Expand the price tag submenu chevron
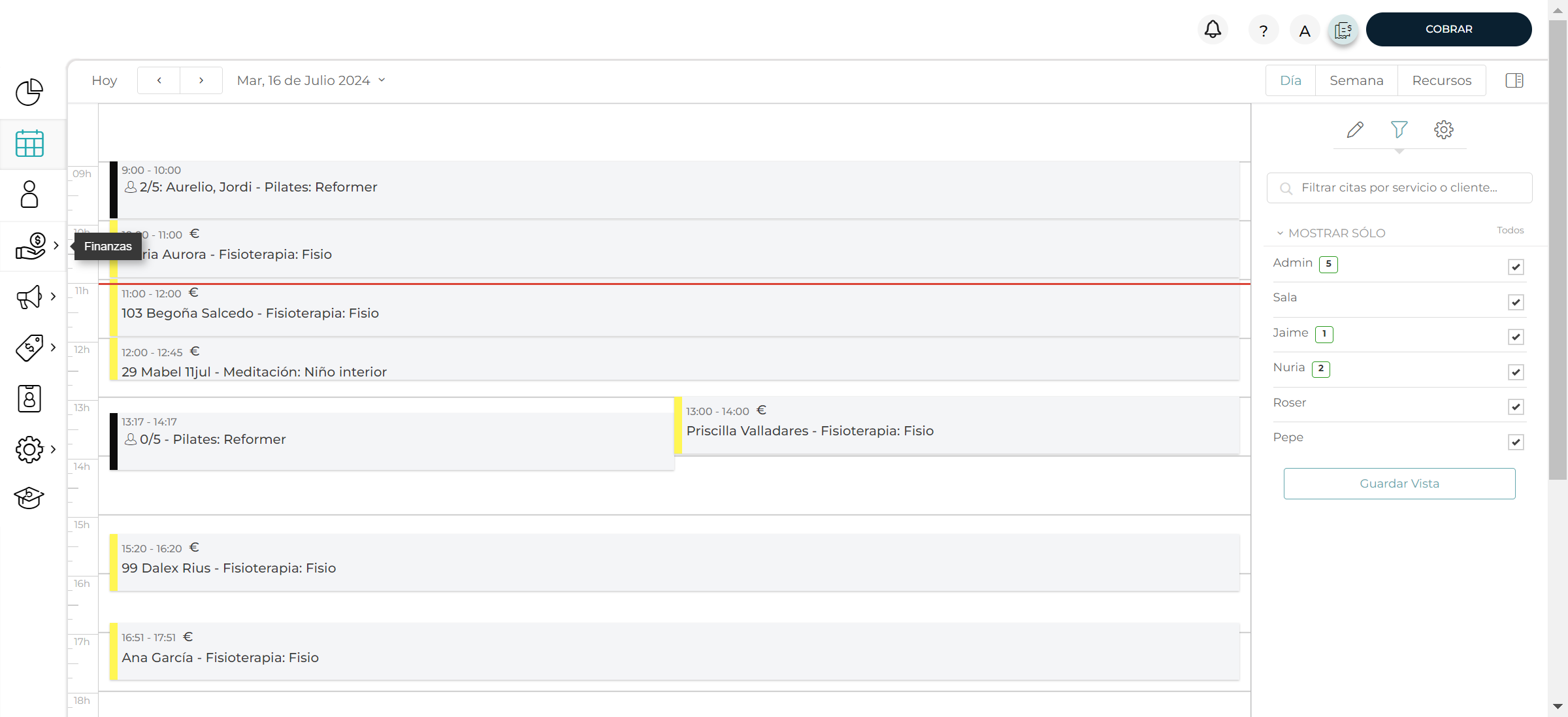1568x717 pixels. [x=54, y=348]
